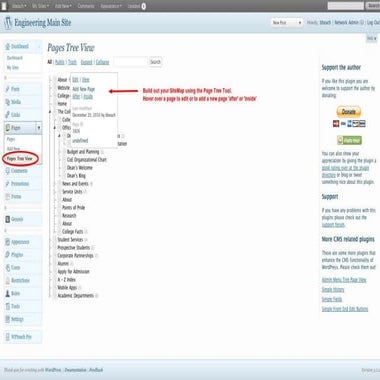380x380 pixels.
Task: Select Corporate Partnerships tree page
Action: pos(75,256)
